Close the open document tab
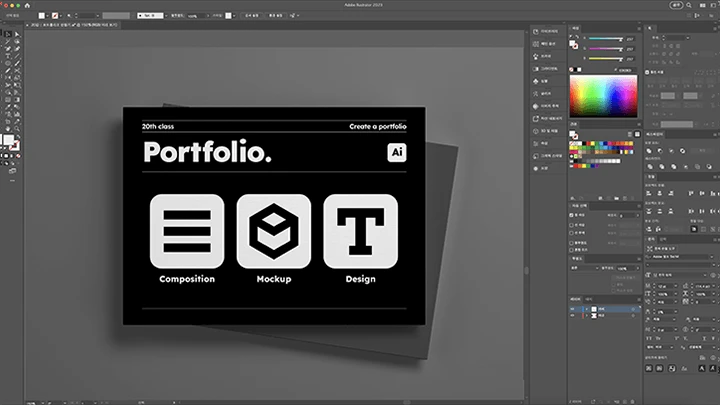 point(27,25)
